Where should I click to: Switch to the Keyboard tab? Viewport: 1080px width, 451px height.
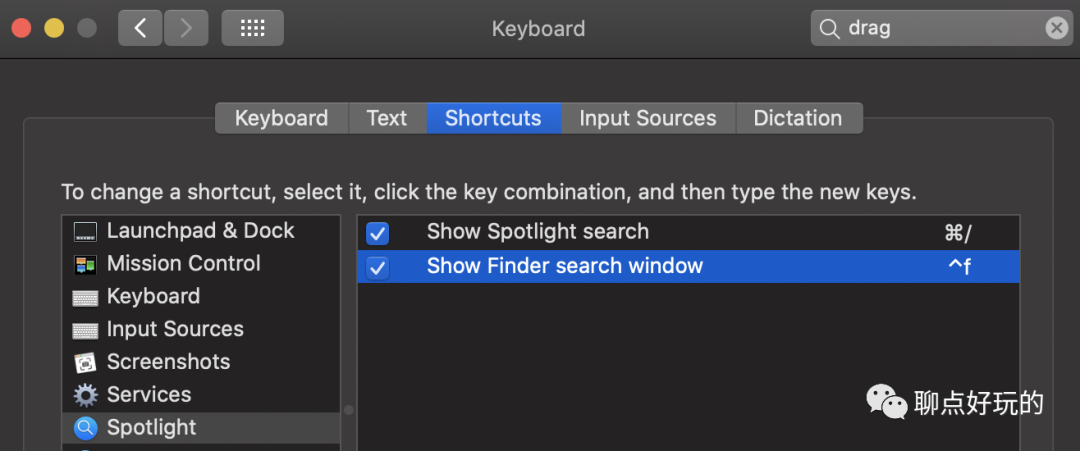click(282, 118)
